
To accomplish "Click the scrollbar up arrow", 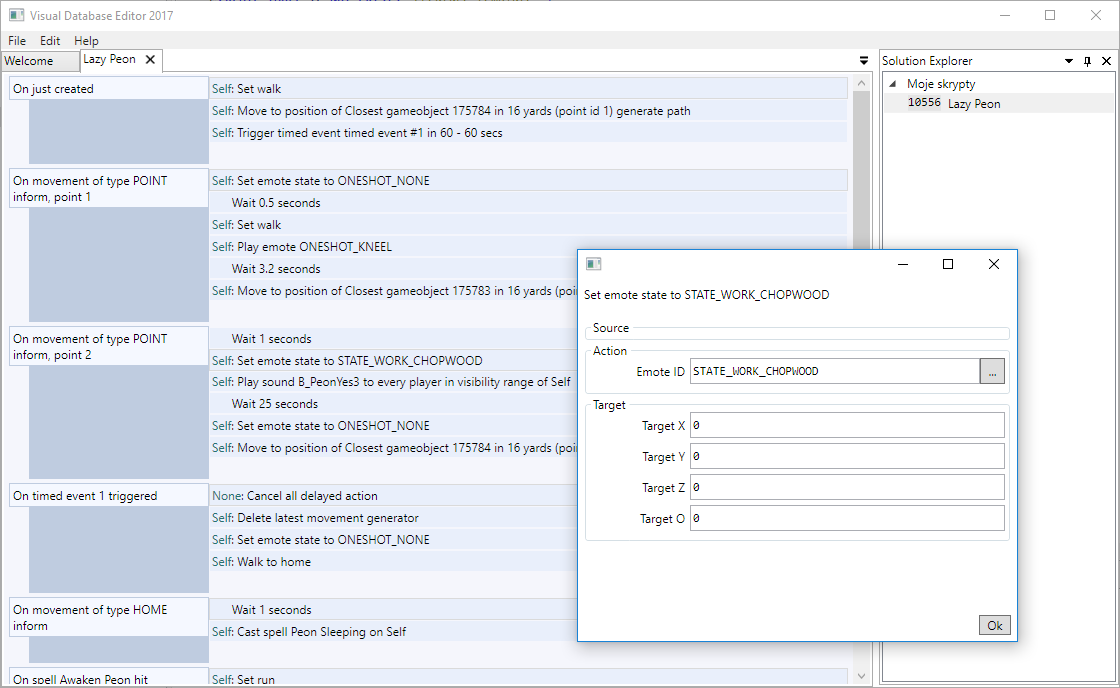I will [861, 83].
